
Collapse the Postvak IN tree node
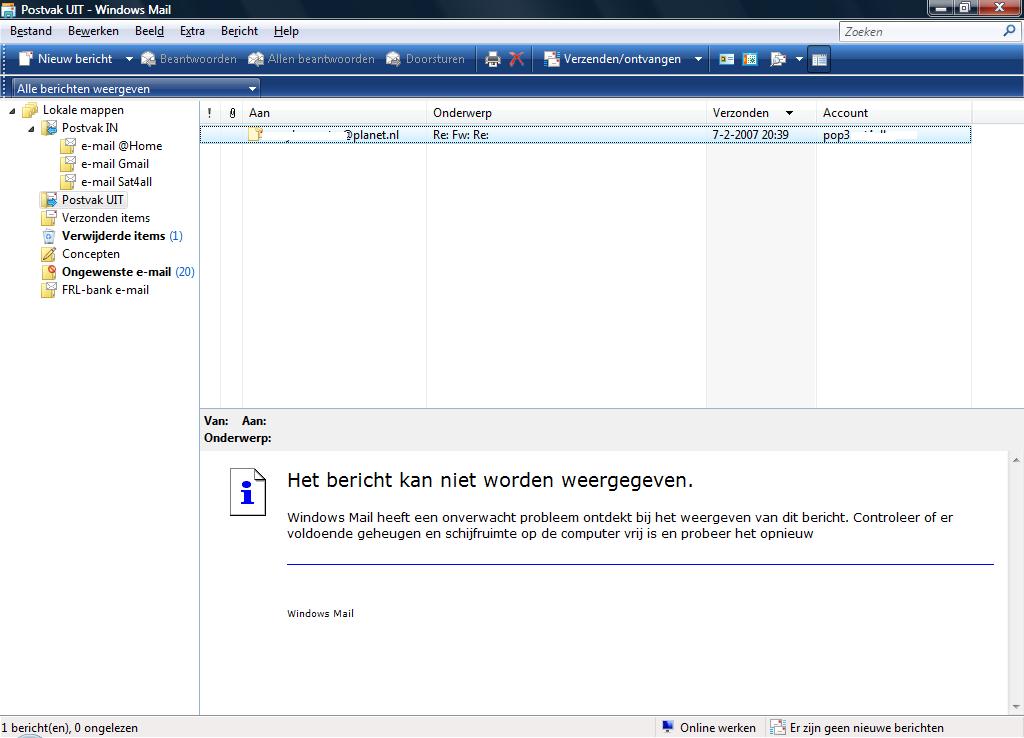click(x=31, y=129)
